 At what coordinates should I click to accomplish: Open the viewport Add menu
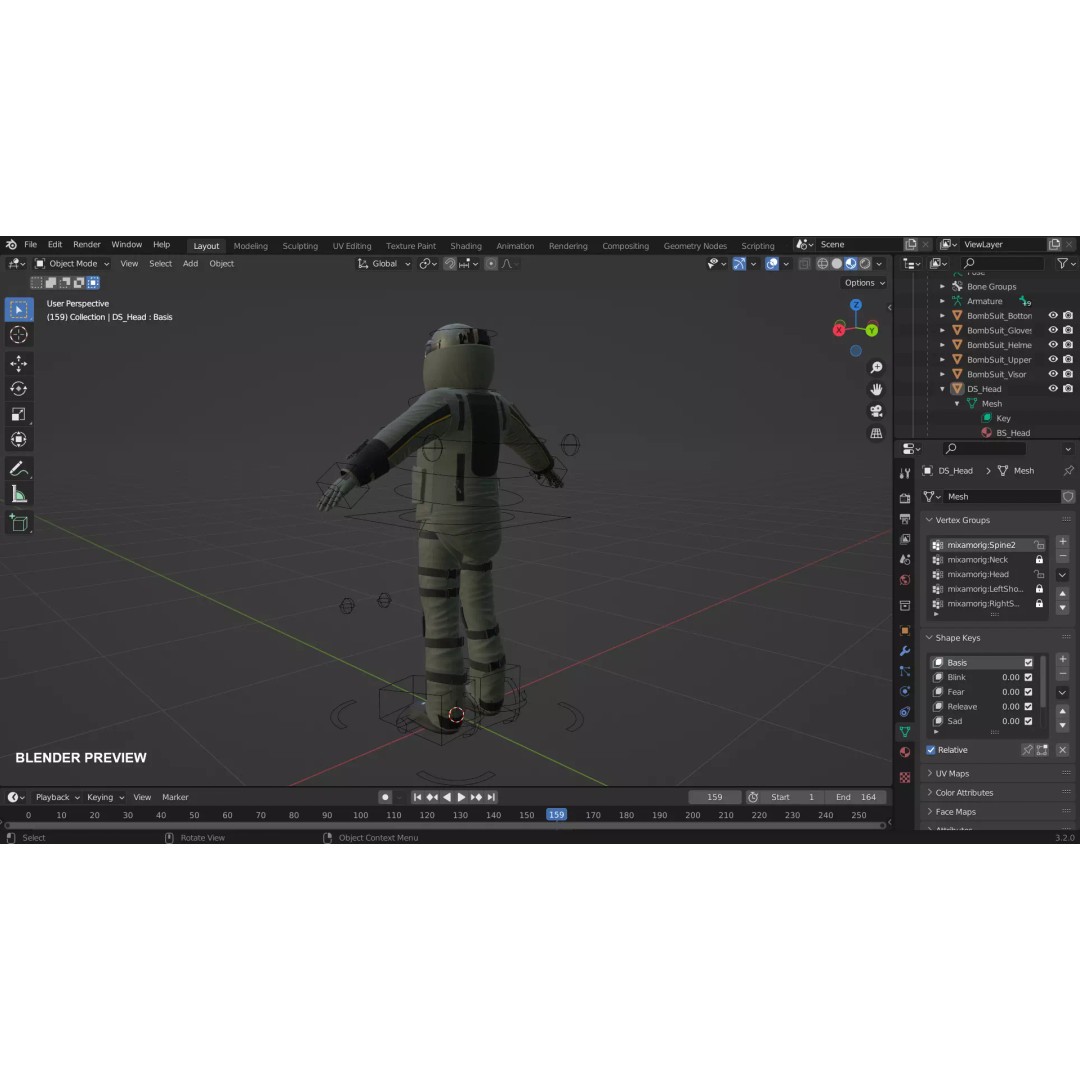point(190,264)
